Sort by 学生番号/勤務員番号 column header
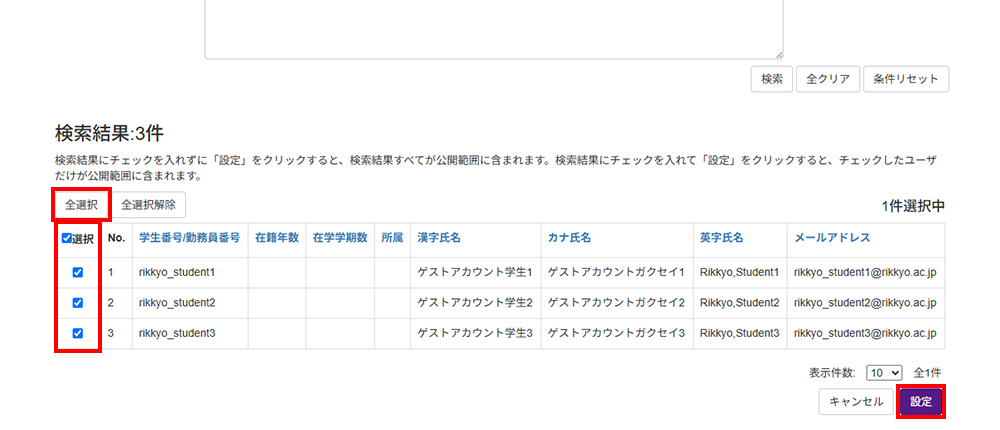 (x=189, y=238)
